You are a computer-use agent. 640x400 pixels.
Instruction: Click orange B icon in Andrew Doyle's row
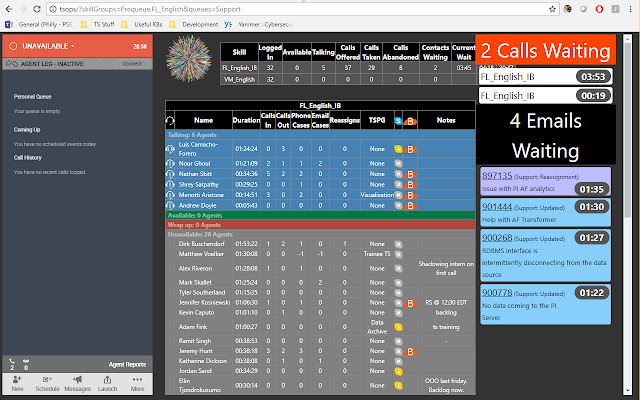click(x=411, y=205)
